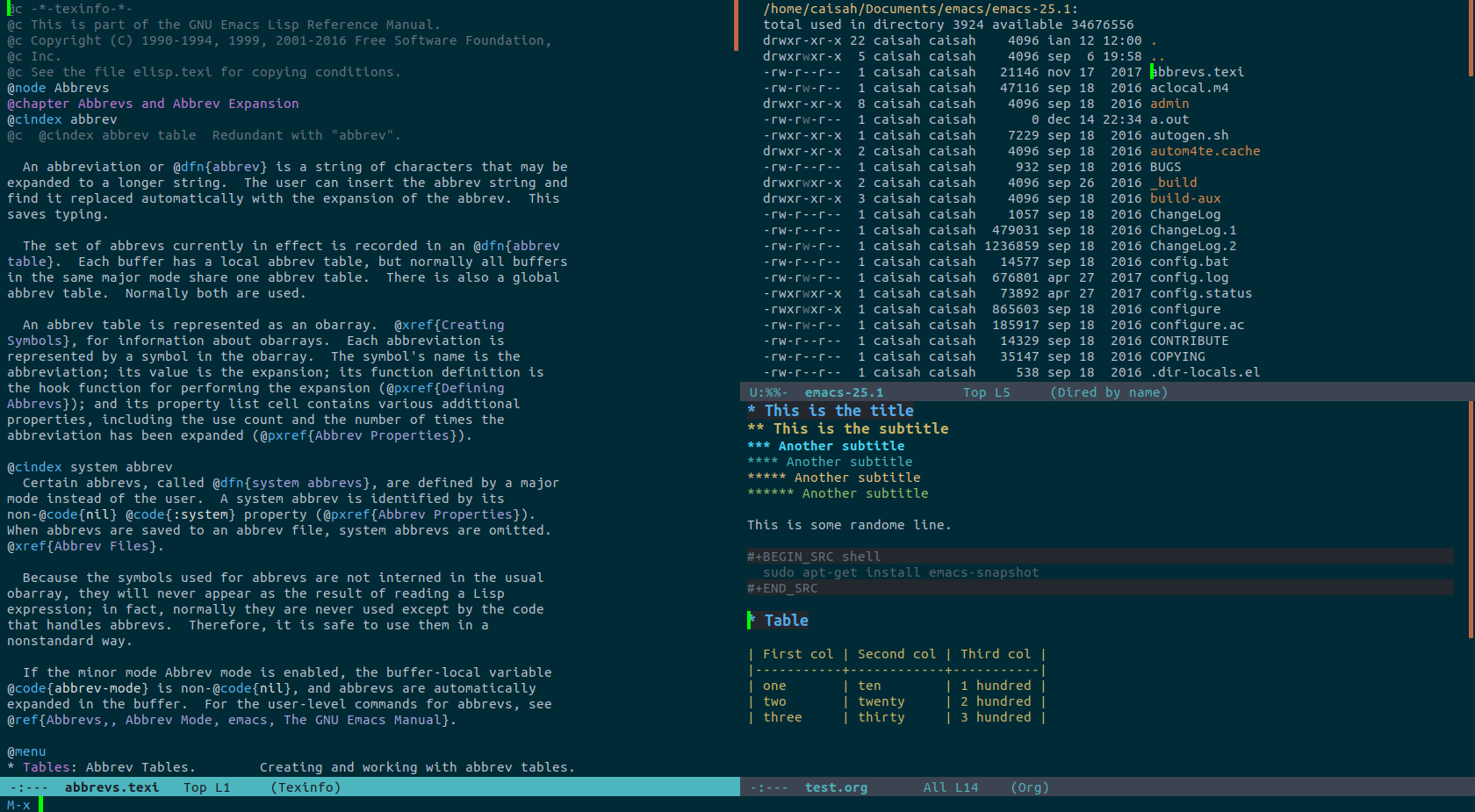Select the BUGS file entry

(x=1166, y=167)
